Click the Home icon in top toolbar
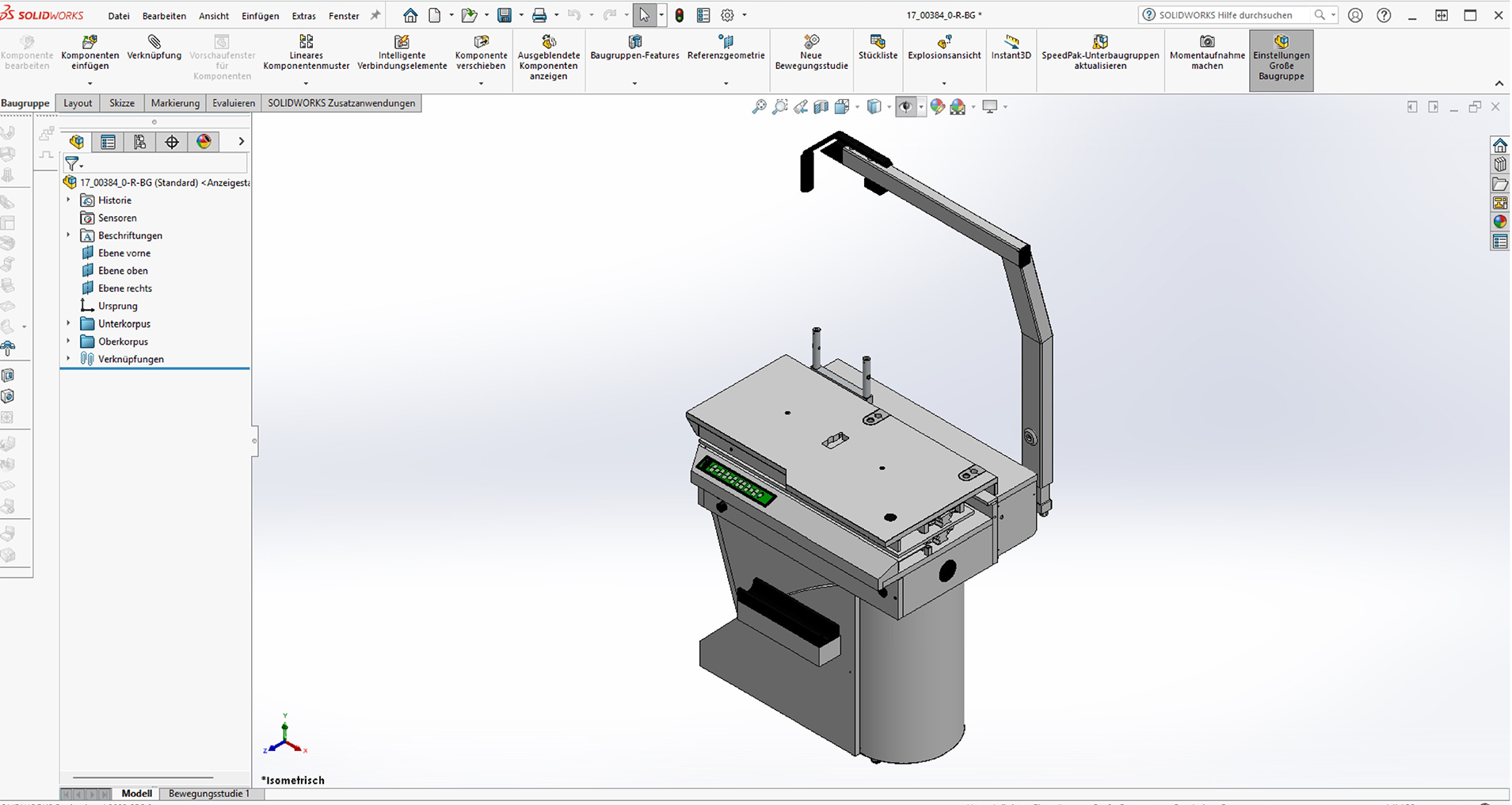Screen dimensions: 1512x805 point(410,15)
